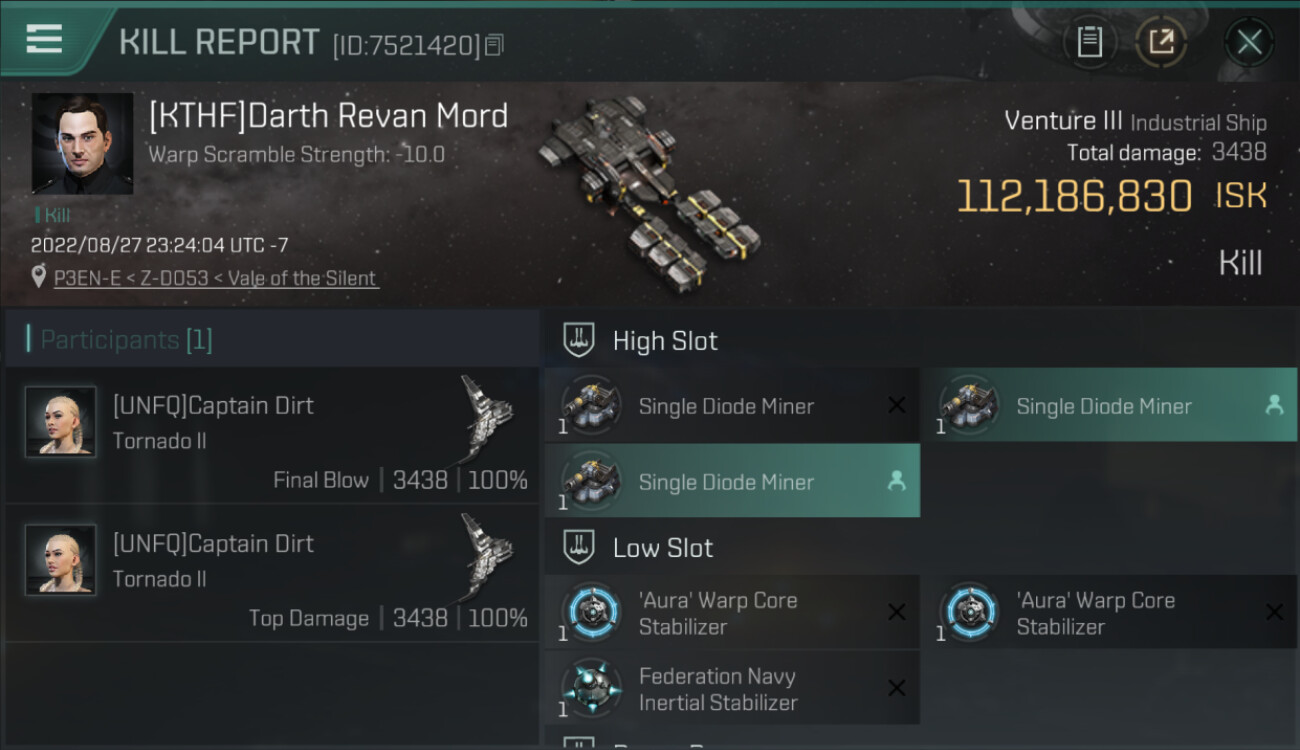This screenshot has height=750, width=1300.
Task: Click the Tornado II ship icon for Final Blow
Action: click(x=487, y=415)
